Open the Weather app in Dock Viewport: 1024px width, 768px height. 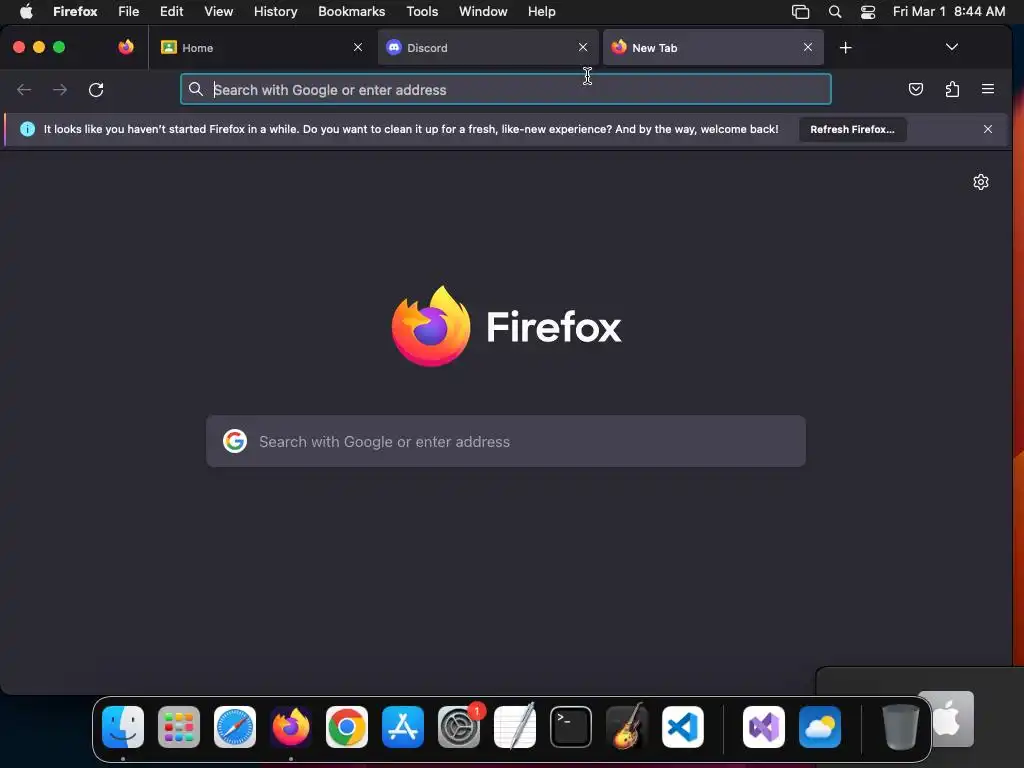click(x=820, y=726)
